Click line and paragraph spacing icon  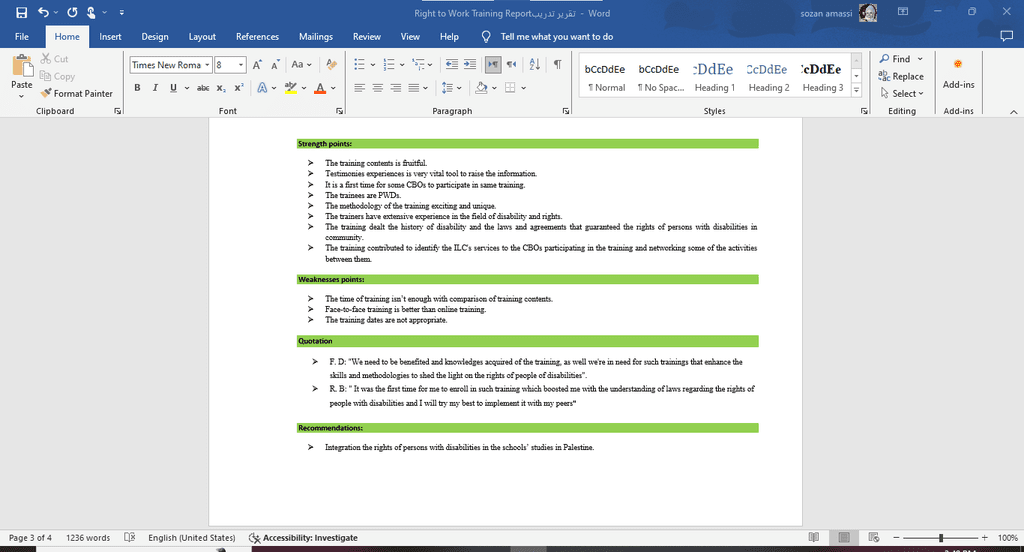447,88
